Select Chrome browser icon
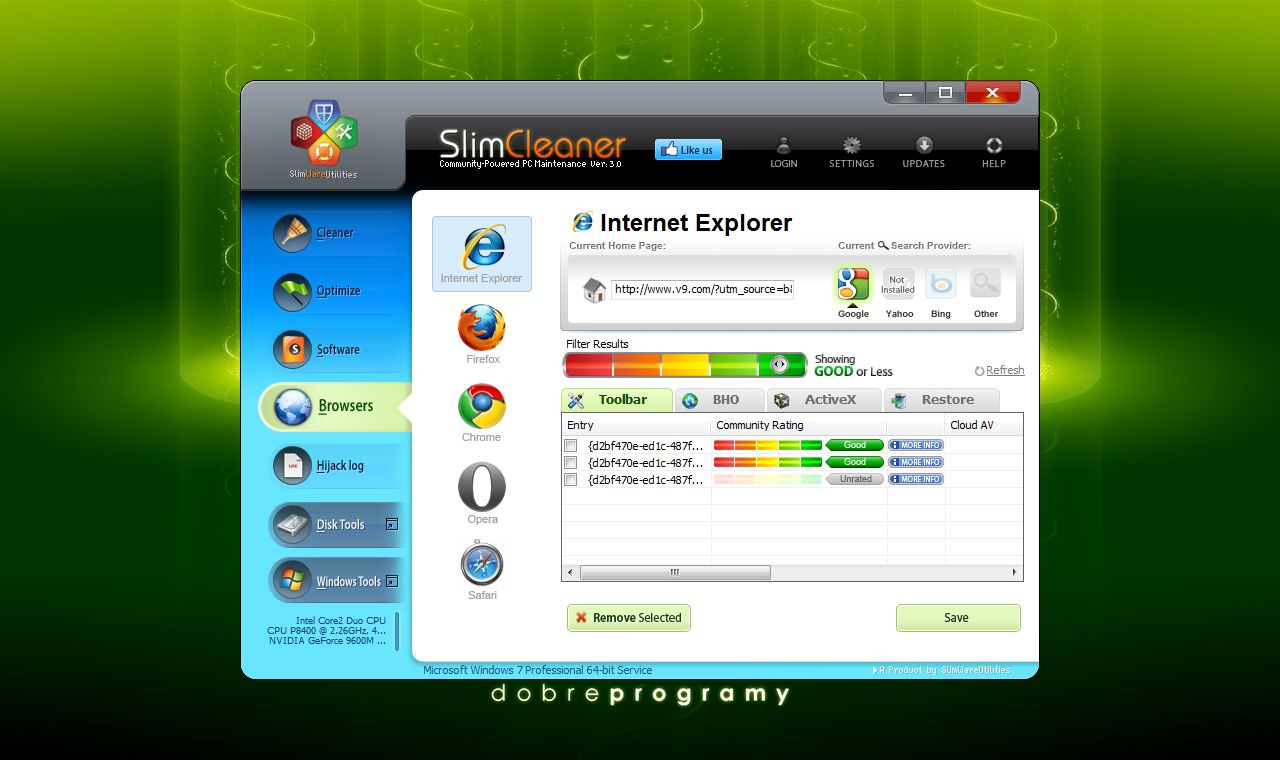 pyautogui.click(x=482, y=412)
